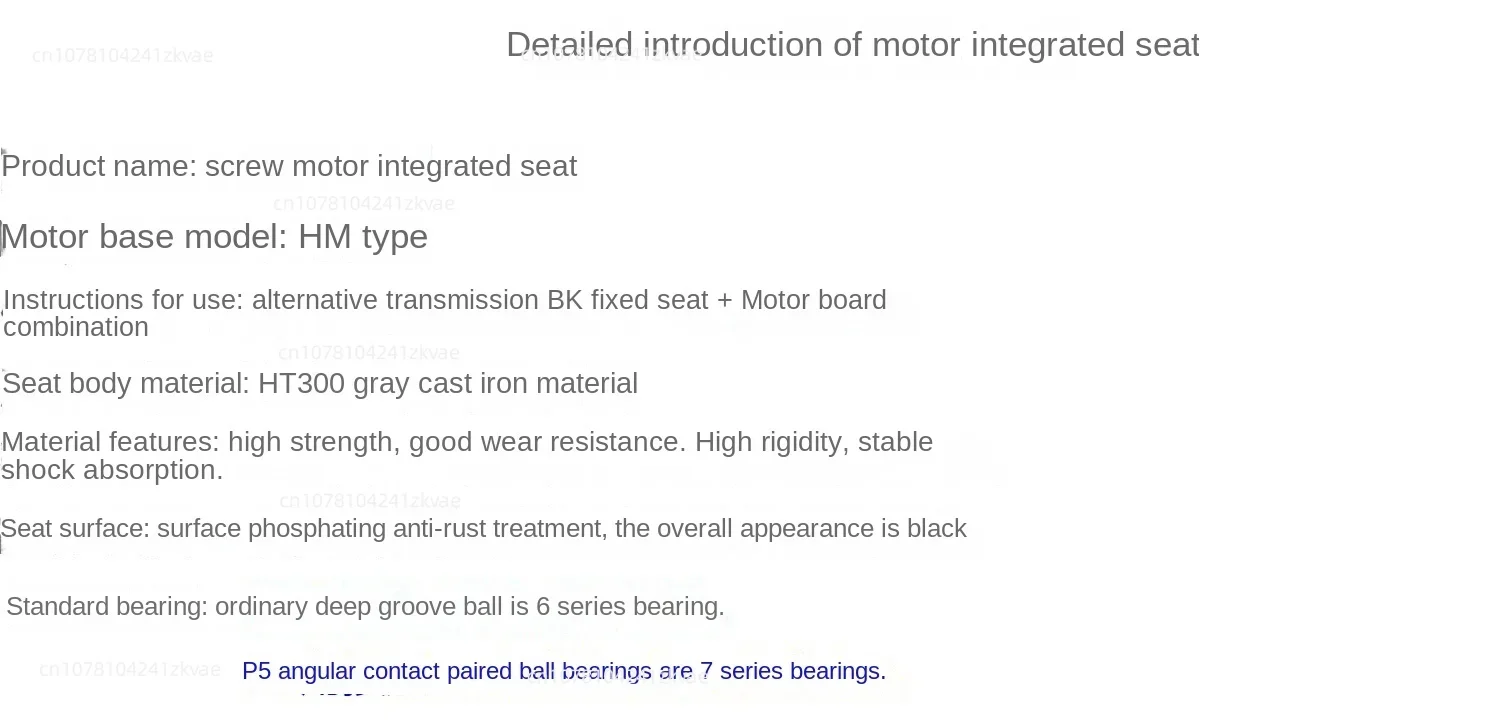Viewport: 1500px width, 728px height.
Task: Click 'BK fixed seat + Motor board' text
Action: point(717,300)
